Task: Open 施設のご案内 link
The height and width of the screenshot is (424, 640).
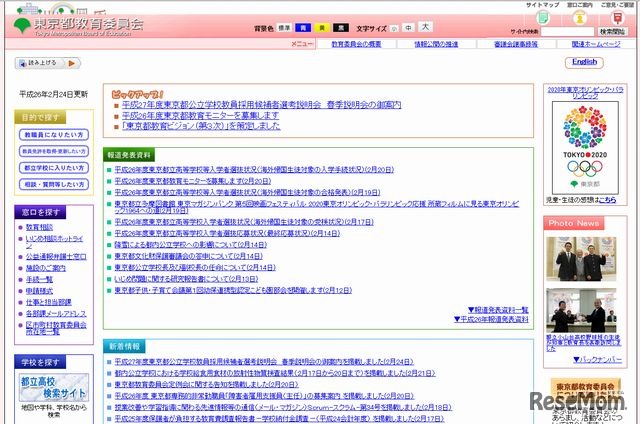Action: coord(46,268)
